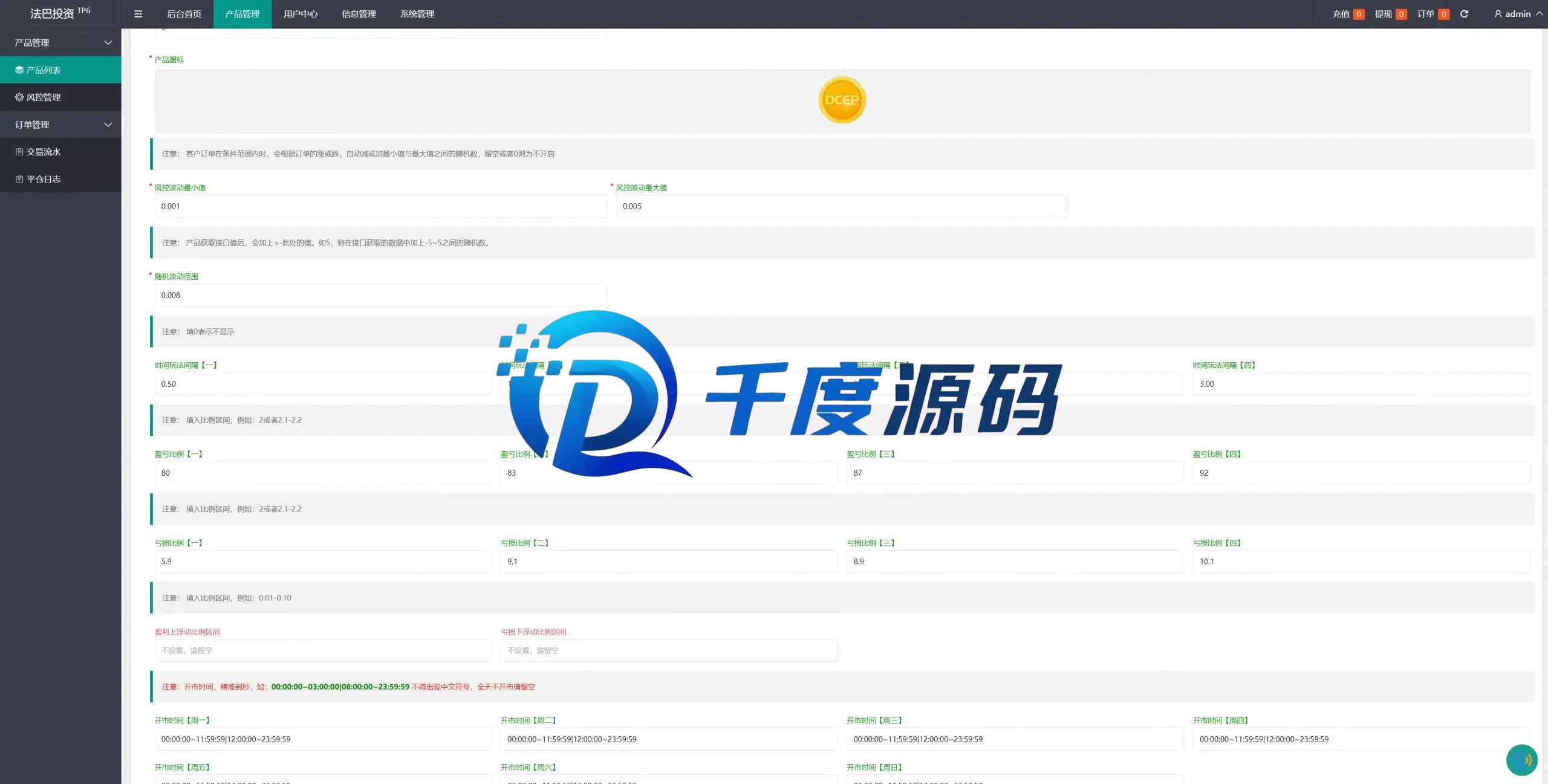Screen dimensions: 1548x784
Task: Collapse 订单管理 sidebar group
Action: click(x=60, y=125)
